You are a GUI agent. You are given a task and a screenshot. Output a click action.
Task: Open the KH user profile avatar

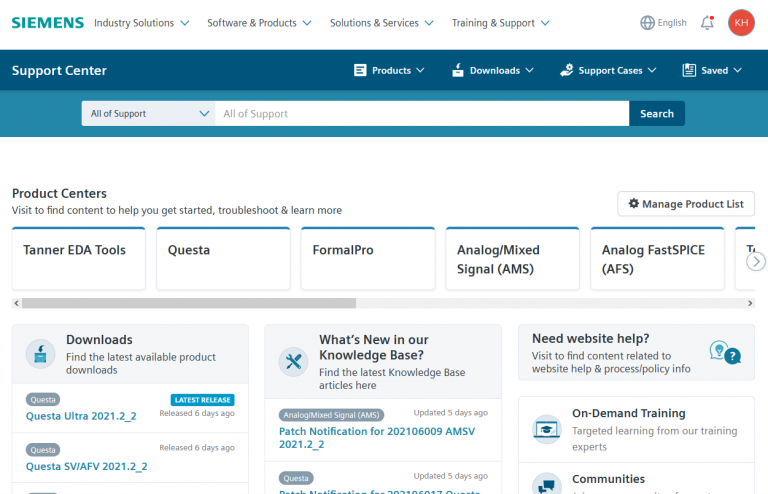(x=741, y=22)
